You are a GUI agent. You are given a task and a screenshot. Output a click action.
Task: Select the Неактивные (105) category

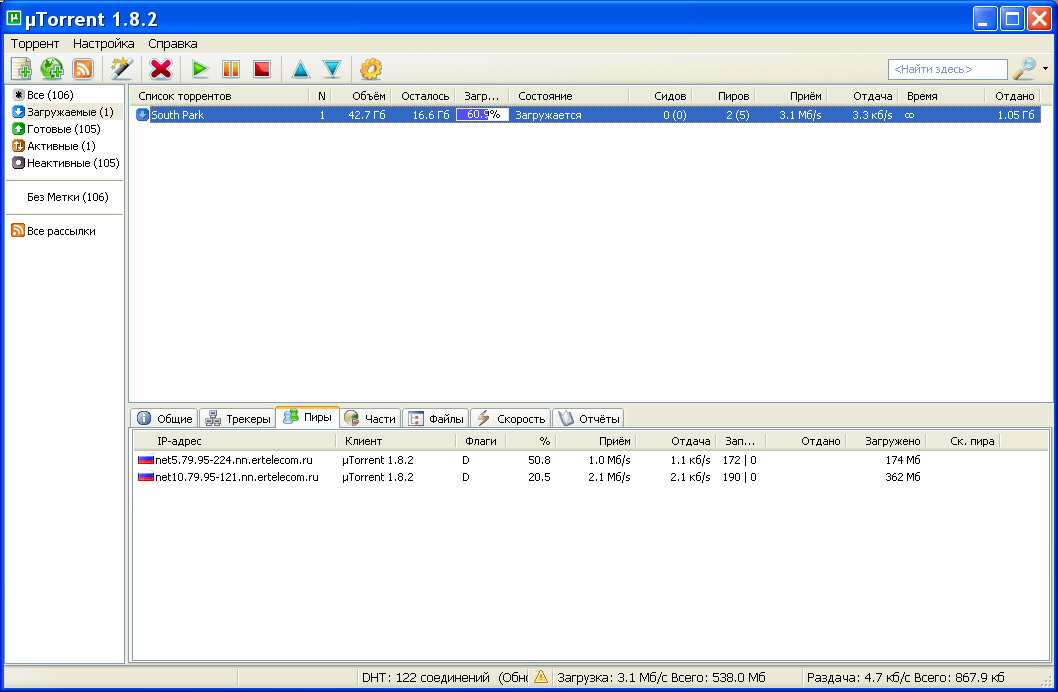pyautogui.click(x=65, y=163)
